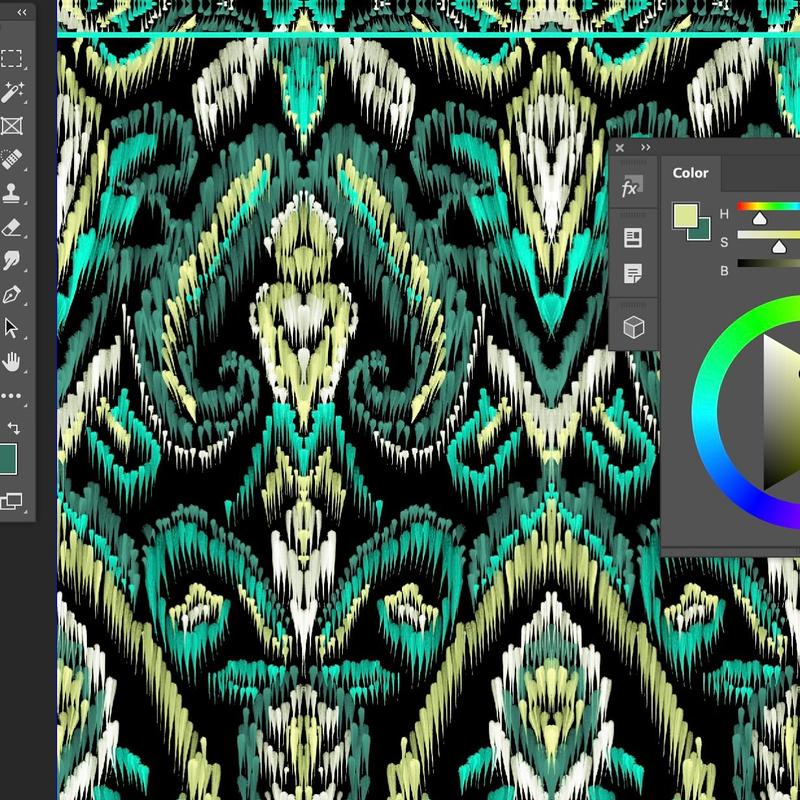Collapse the toolbar using double chevrons
Image resolution: width=800 pixels, height=800 pixels.
coord(21,12)
